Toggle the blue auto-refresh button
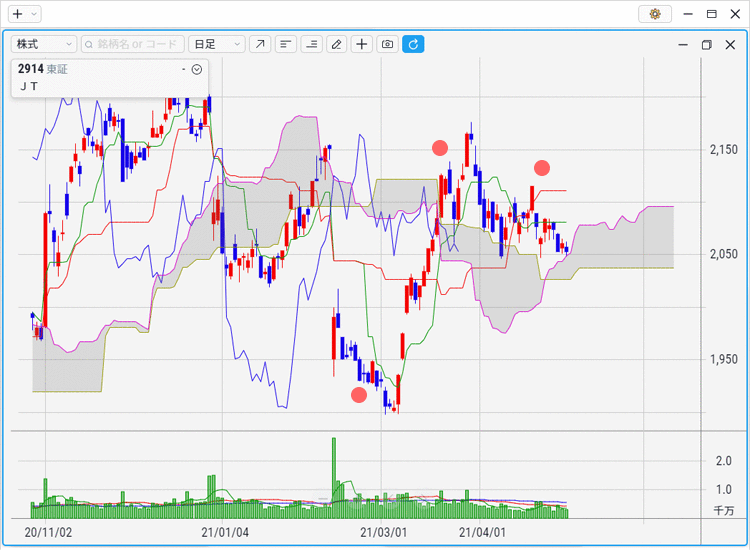The width and height of the screenshot is (750, 550). (413, 44)
